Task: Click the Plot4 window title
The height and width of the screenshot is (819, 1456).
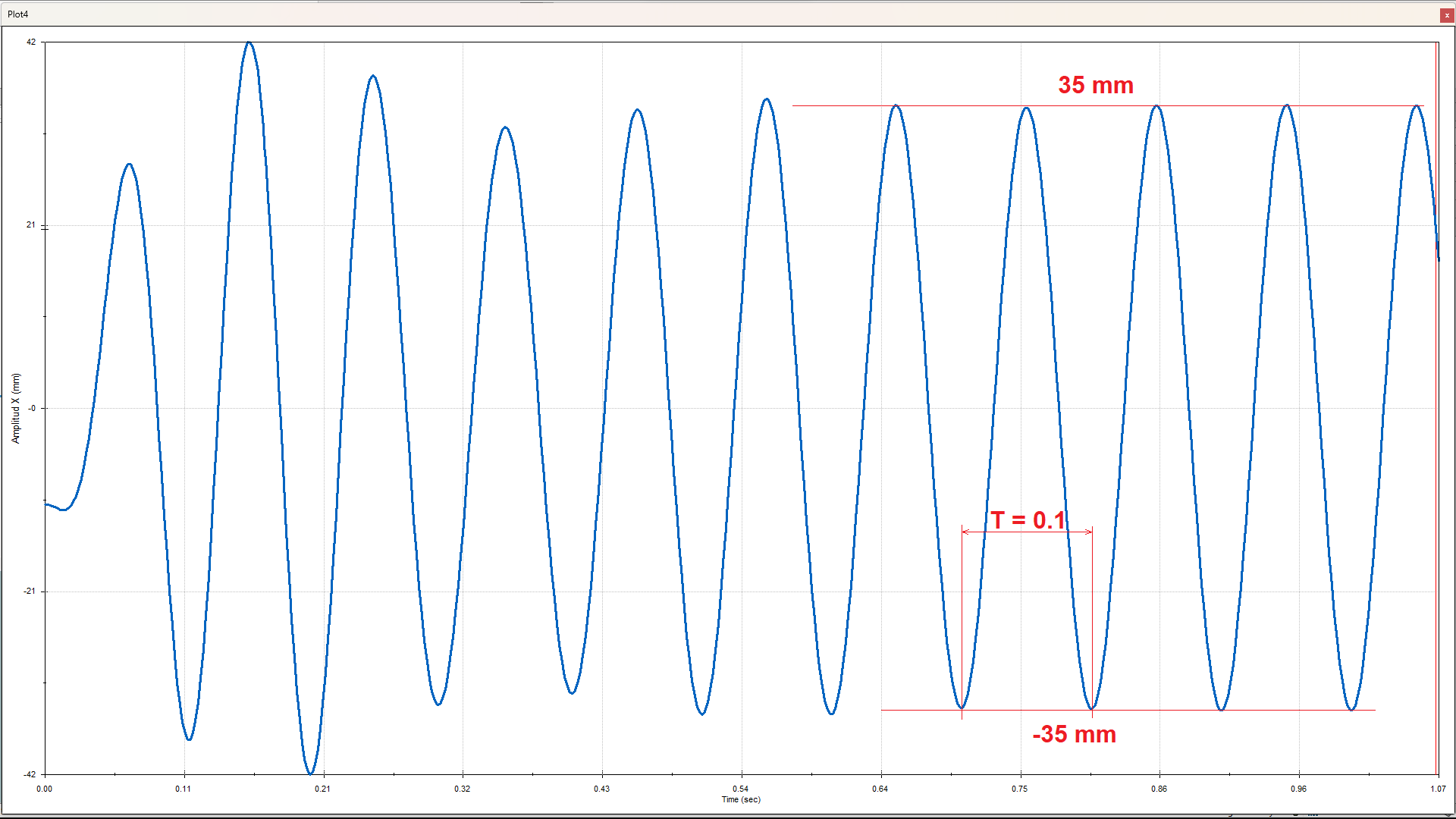Action: pos(18,14)
